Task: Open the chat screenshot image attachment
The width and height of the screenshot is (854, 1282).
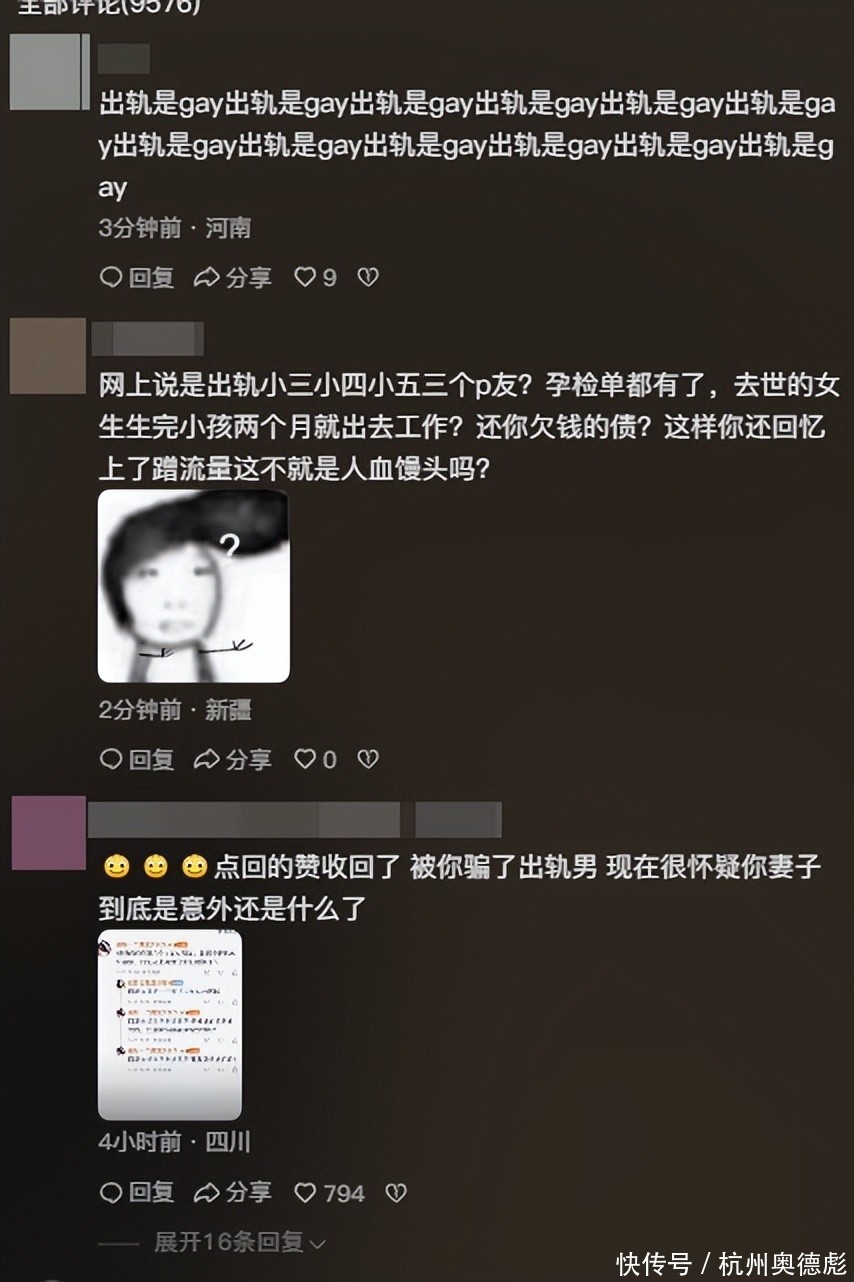Action: 170,1025
